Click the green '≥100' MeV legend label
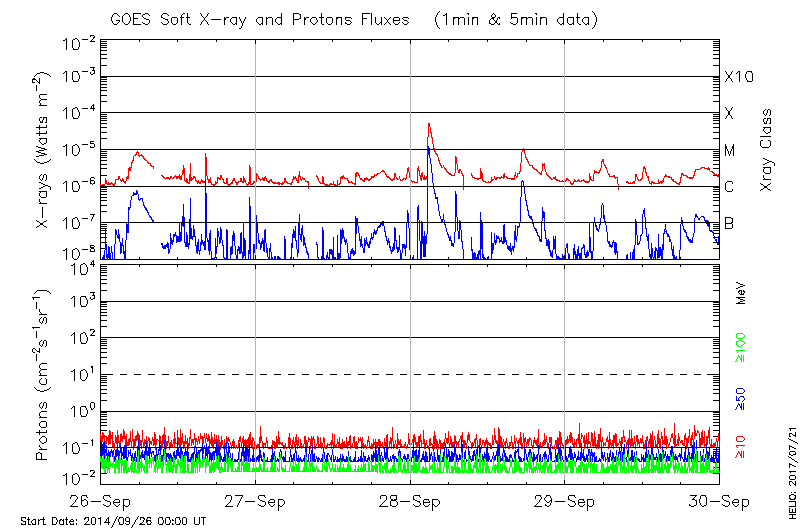Screen dimensions: 800x530 pos(741,346)
